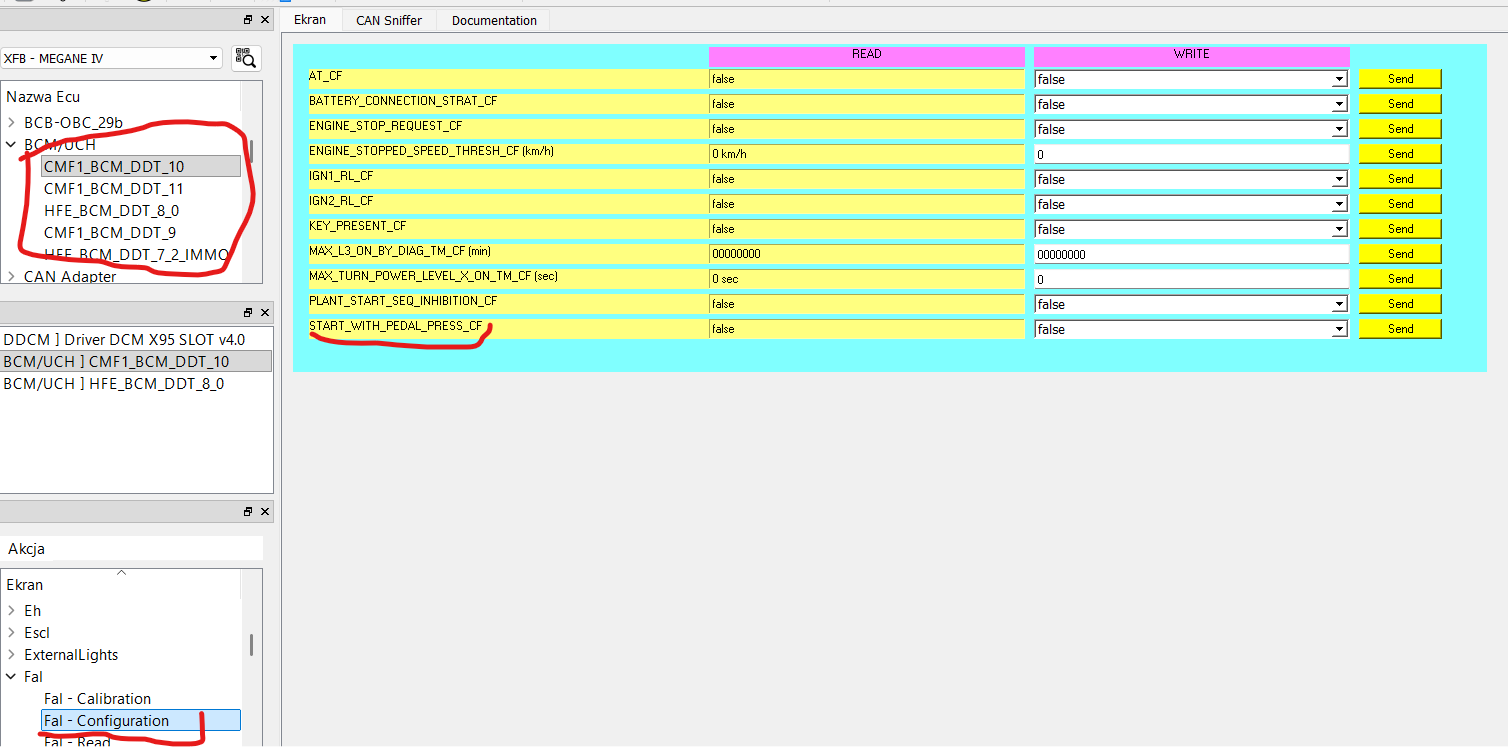Click the QR scan icon beside vehicle selector
This screenshot has width=1508, height=748.
tap(246, 58)
